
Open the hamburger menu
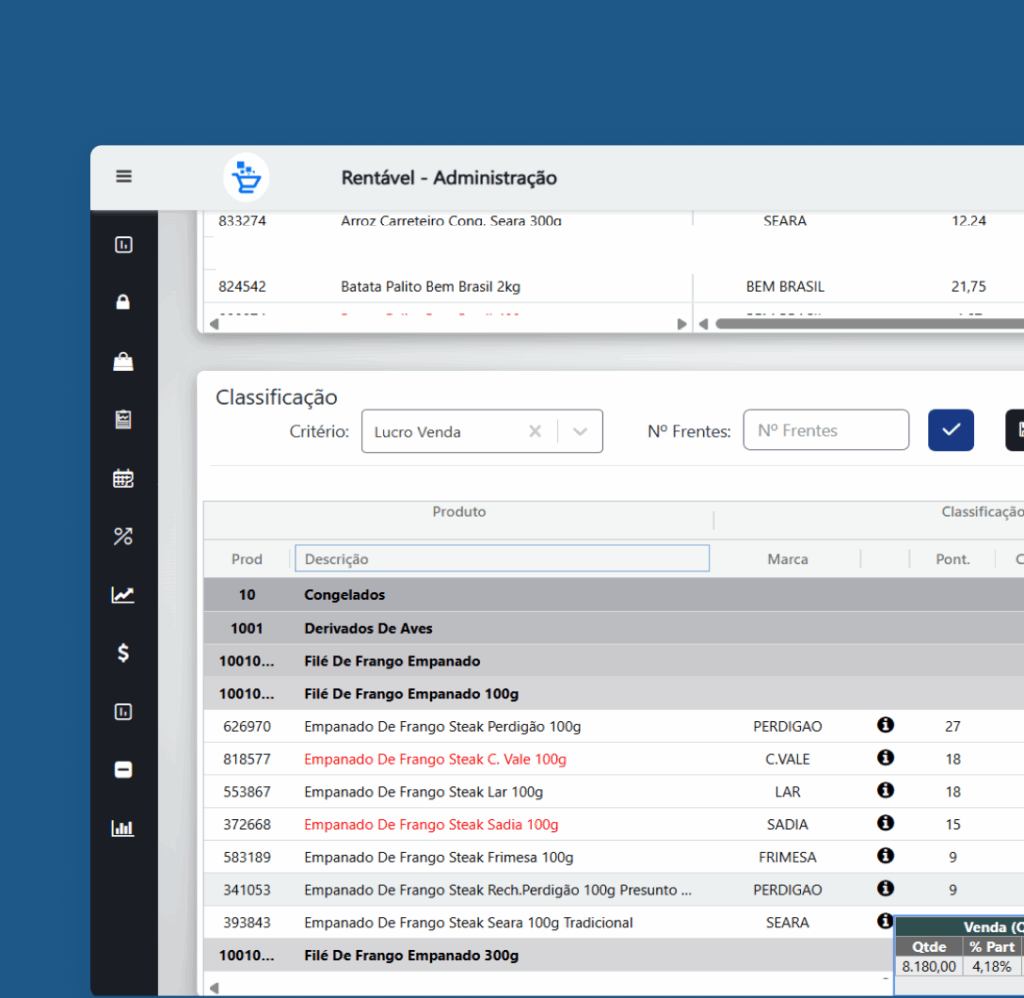124,177
